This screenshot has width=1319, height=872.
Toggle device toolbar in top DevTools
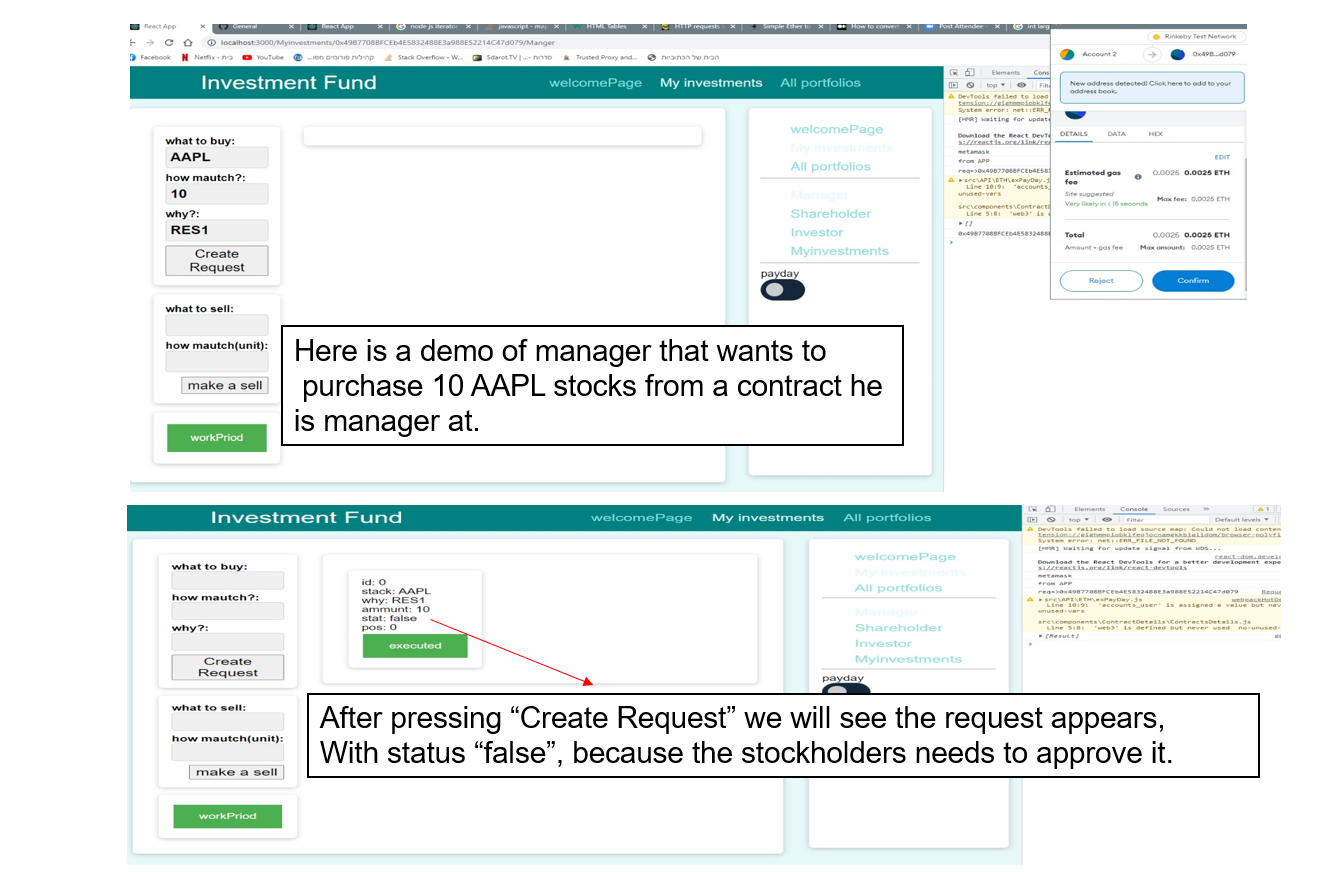coord(969,73)
